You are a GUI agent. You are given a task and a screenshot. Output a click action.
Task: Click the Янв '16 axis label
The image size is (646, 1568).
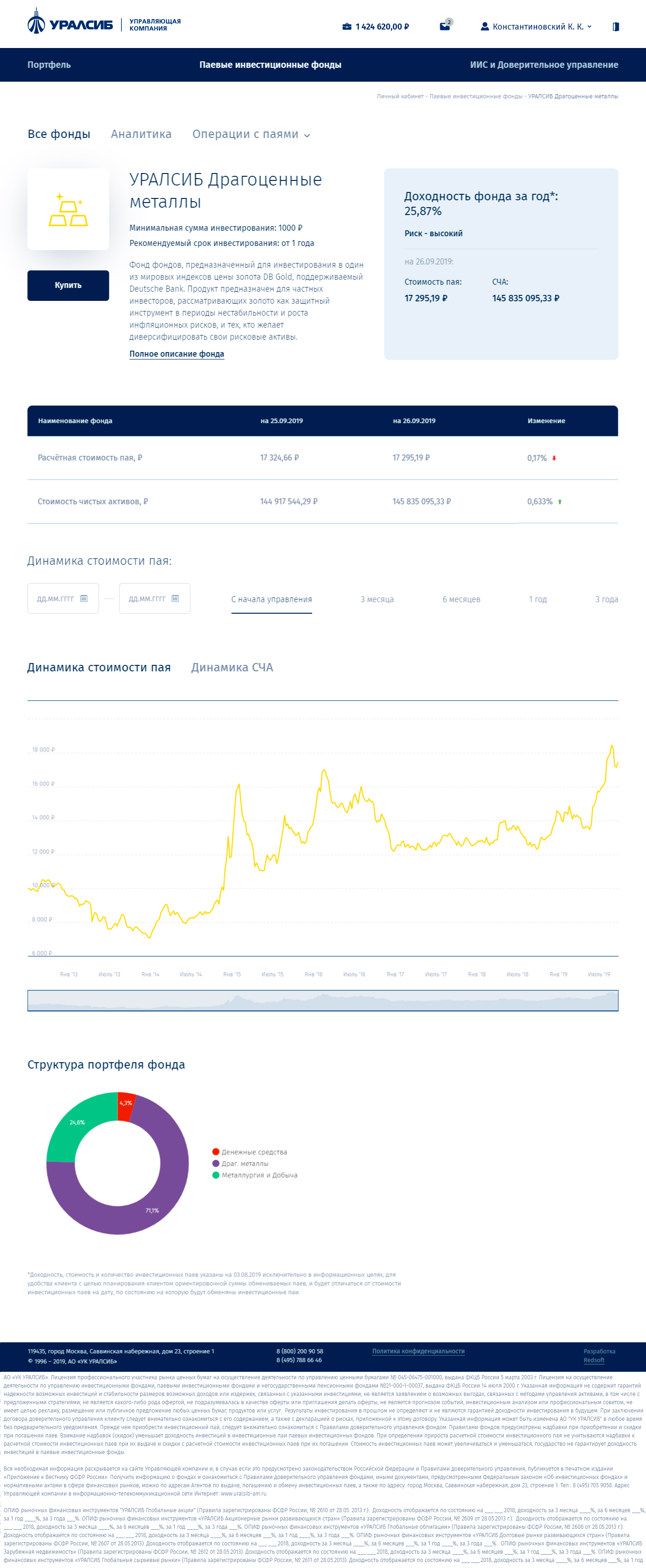click(314, 975)
